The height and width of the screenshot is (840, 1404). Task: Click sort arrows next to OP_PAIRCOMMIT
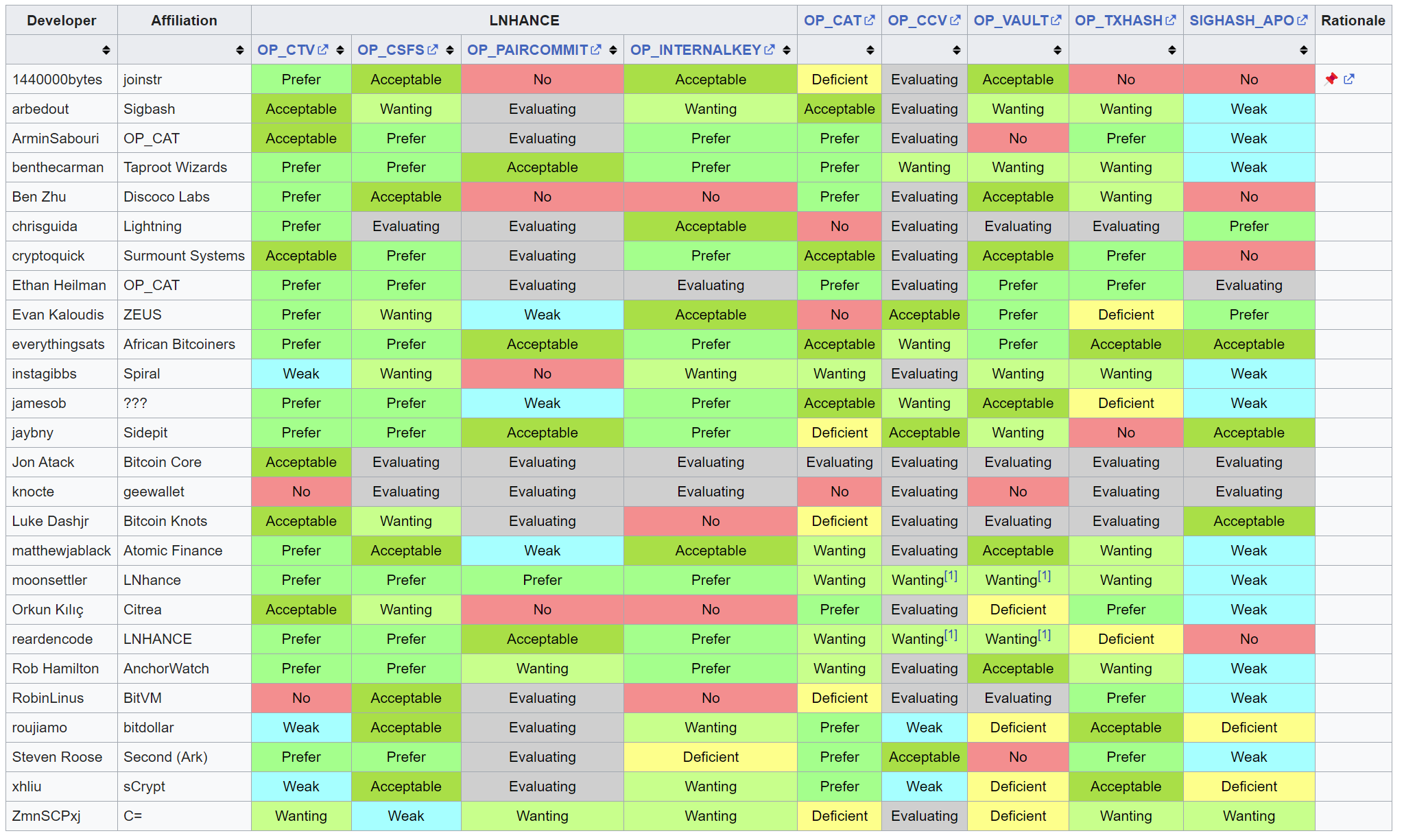click(x=613, y=50)
